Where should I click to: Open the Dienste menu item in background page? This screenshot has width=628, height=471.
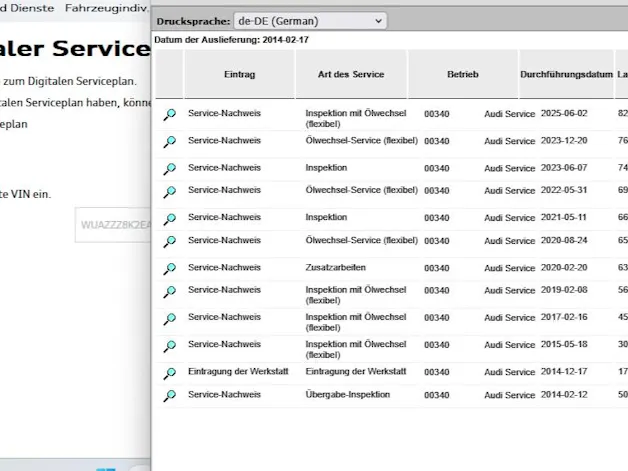click(32, 8)
